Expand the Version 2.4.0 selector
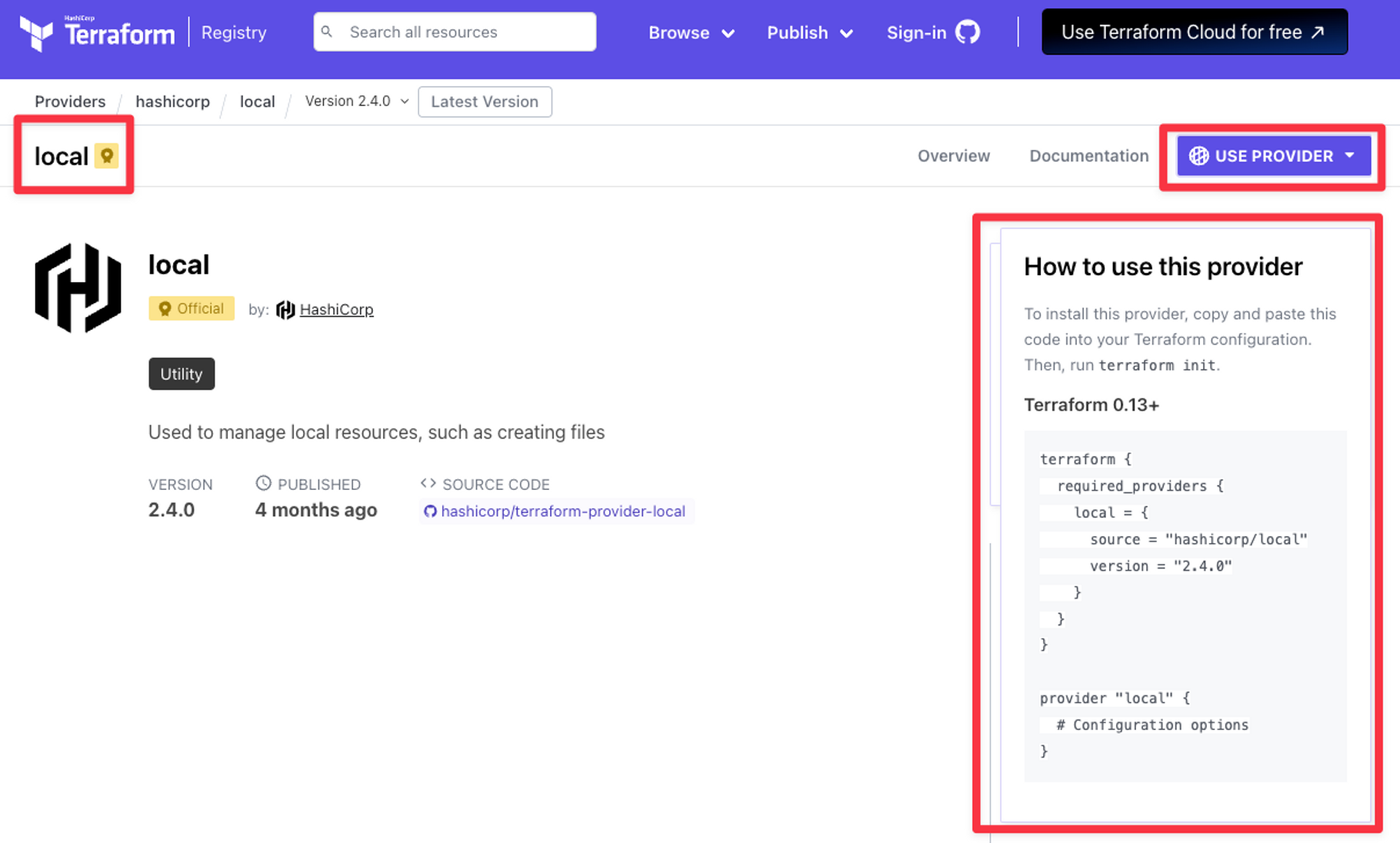 357,102
